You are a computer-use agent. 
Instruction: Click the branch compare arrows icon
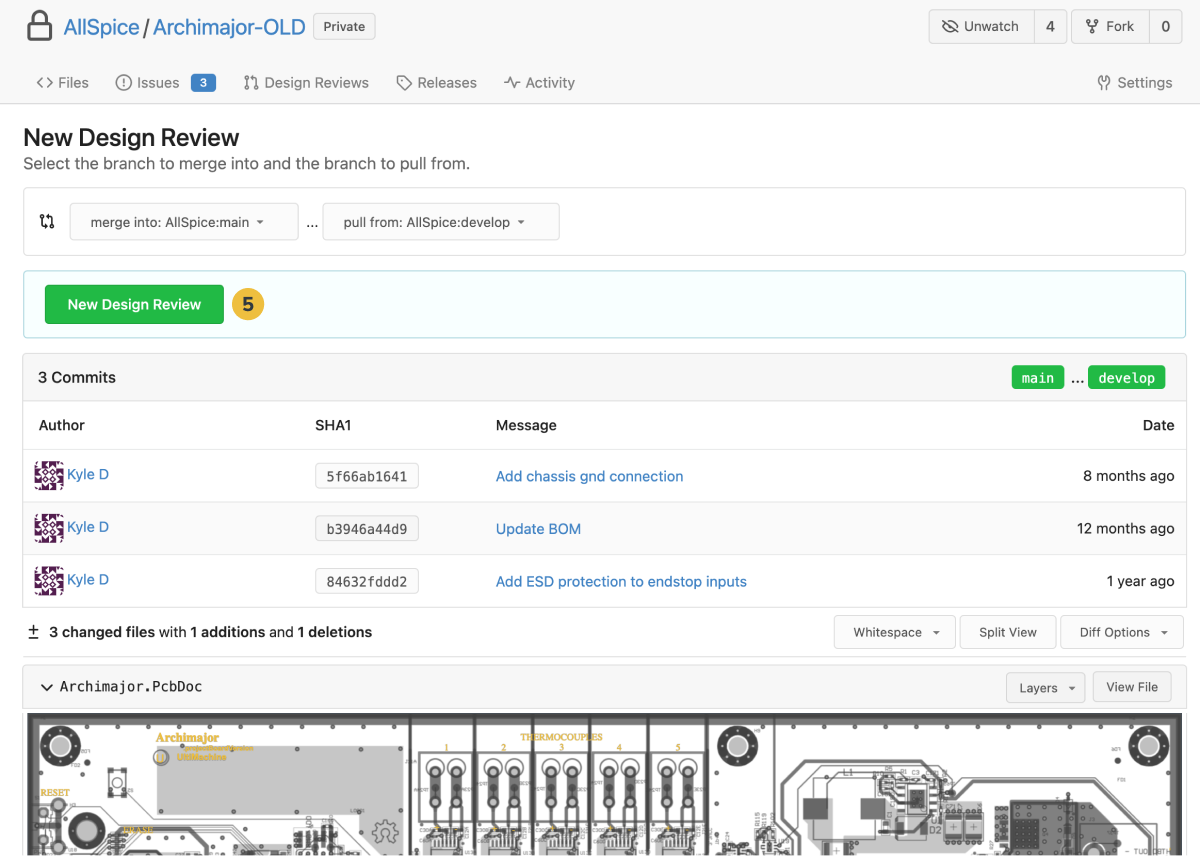[47, 222]
